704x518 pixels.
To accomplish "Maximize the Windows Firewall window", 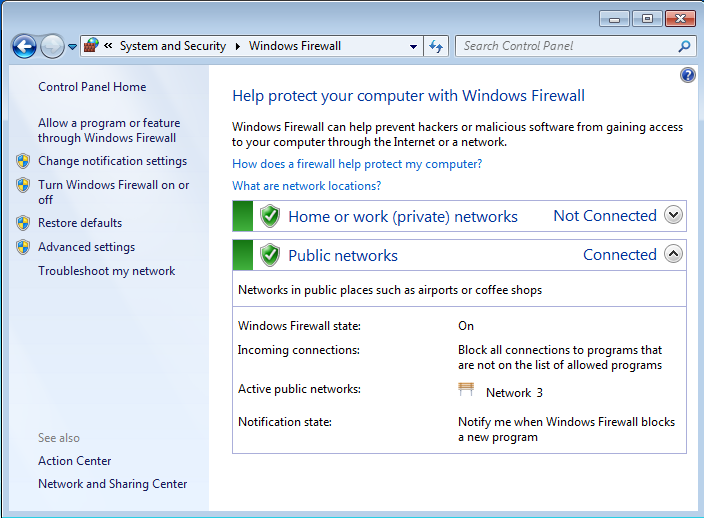I will [x=647, y=19].
